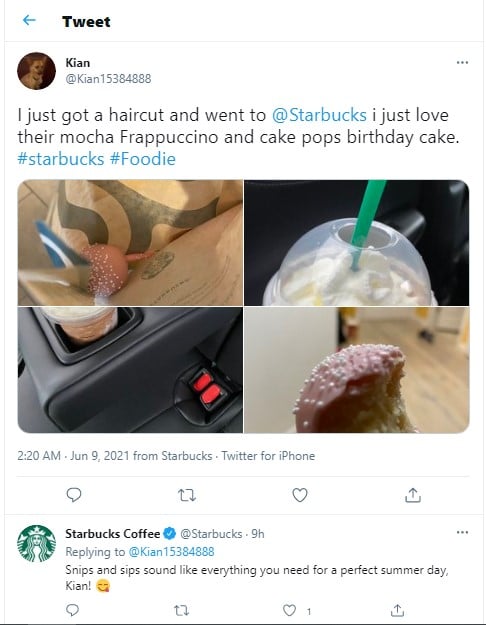The width and height of the screenshot is (486, 625).
Task: Go back using the arrow icon
Action: [29, 20]
